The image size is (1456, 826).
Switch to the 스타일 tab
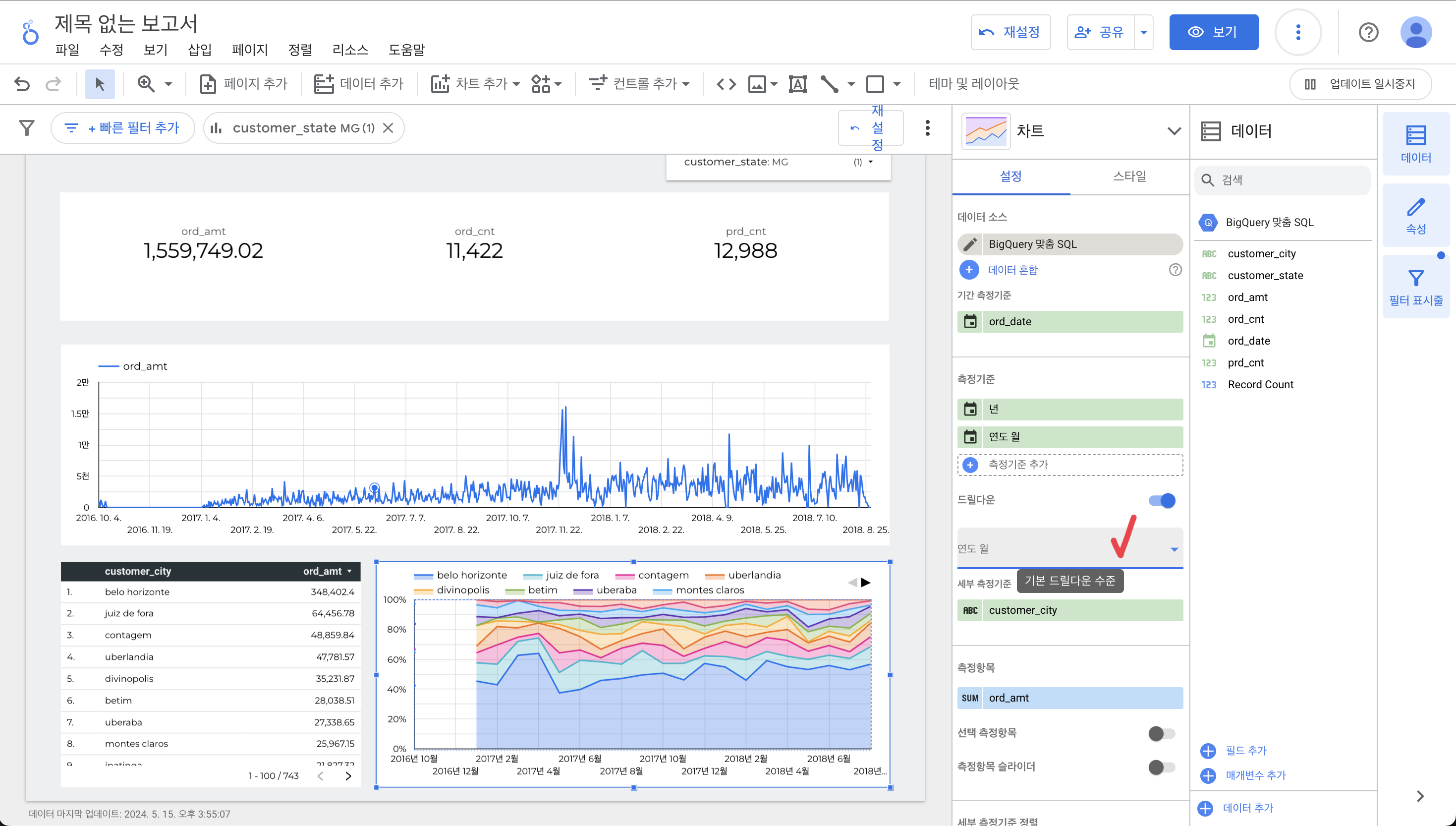point(1129,177)
